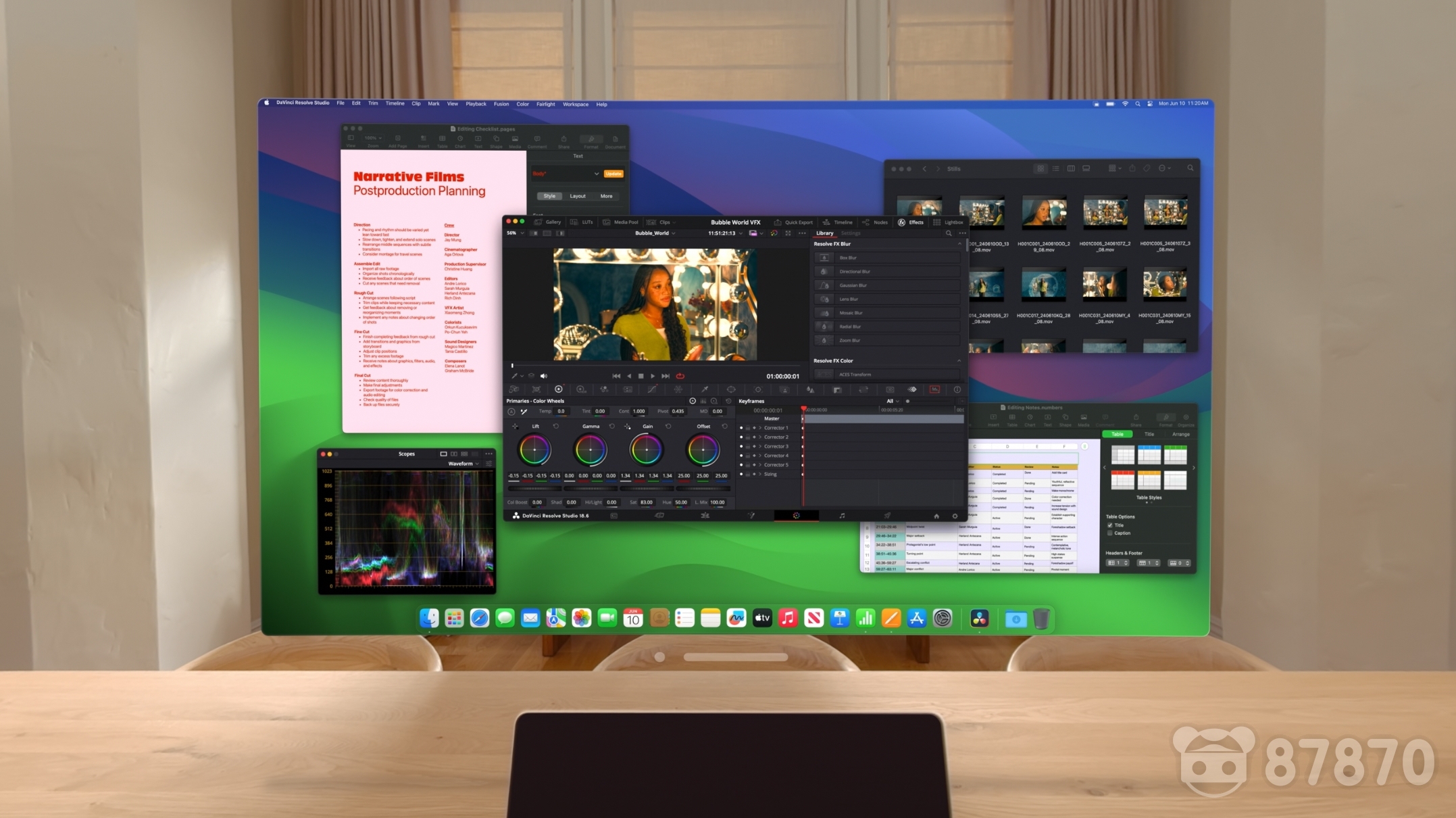Open DaVinci Resolve from the Dock
1456x818 pixels.
pos(979,618)
